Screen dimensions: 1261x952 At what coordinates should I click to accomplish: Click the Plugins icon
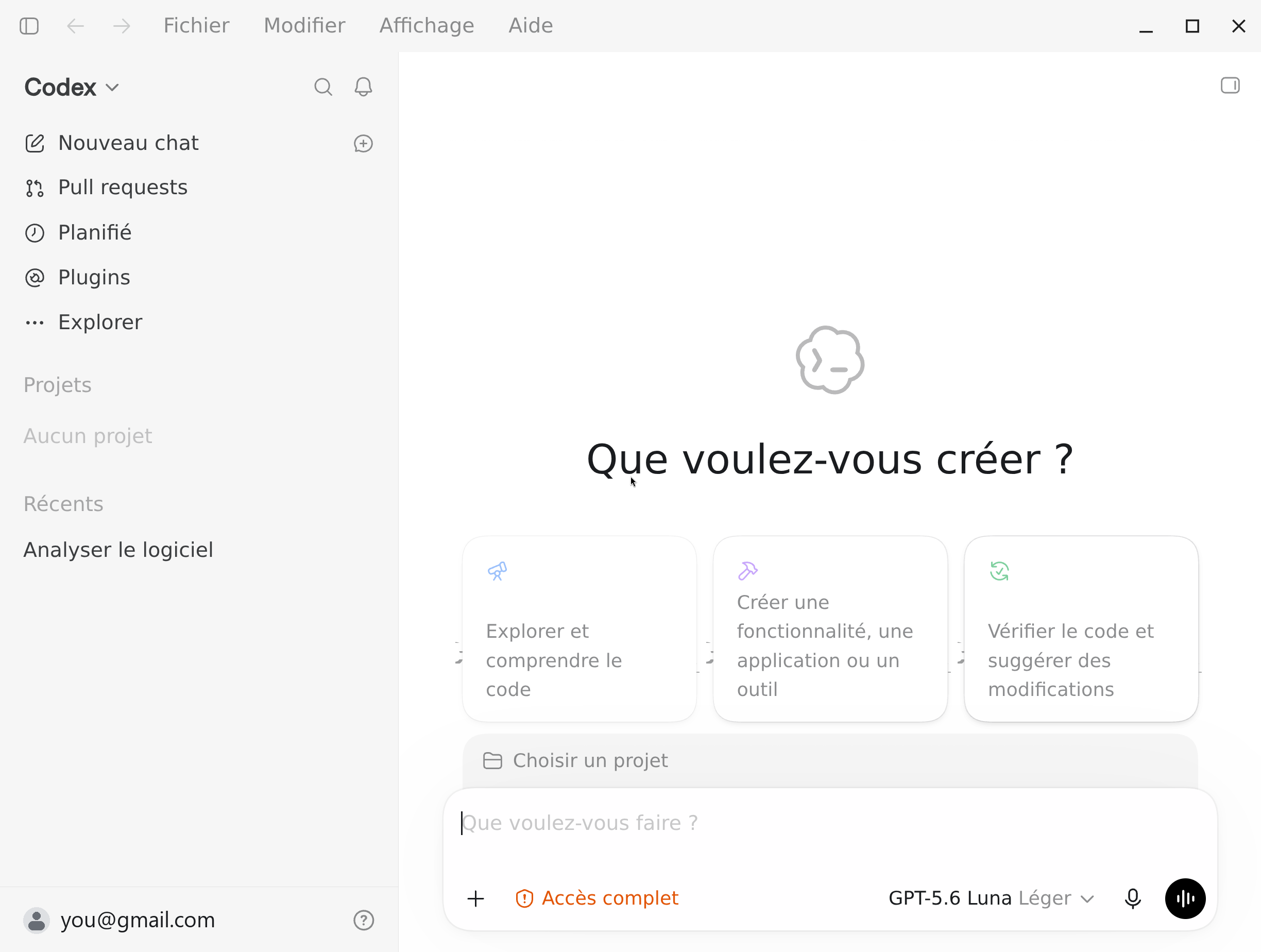(x=35, y=278)
